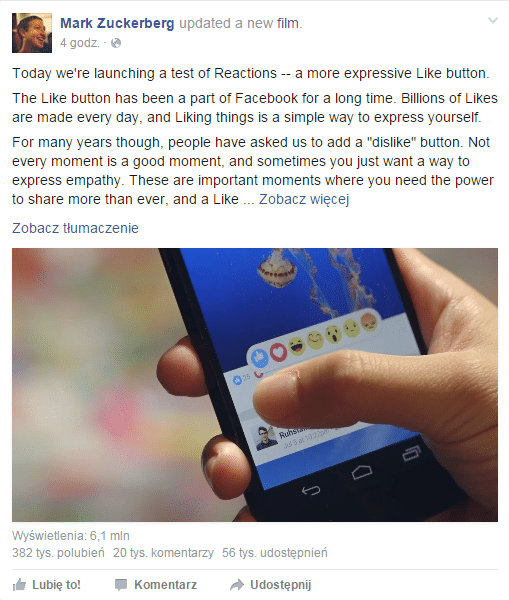The height and width of the screenshot is (600, 509).
Task: Click the public globe privacy icon
Action: click(116, 43)
